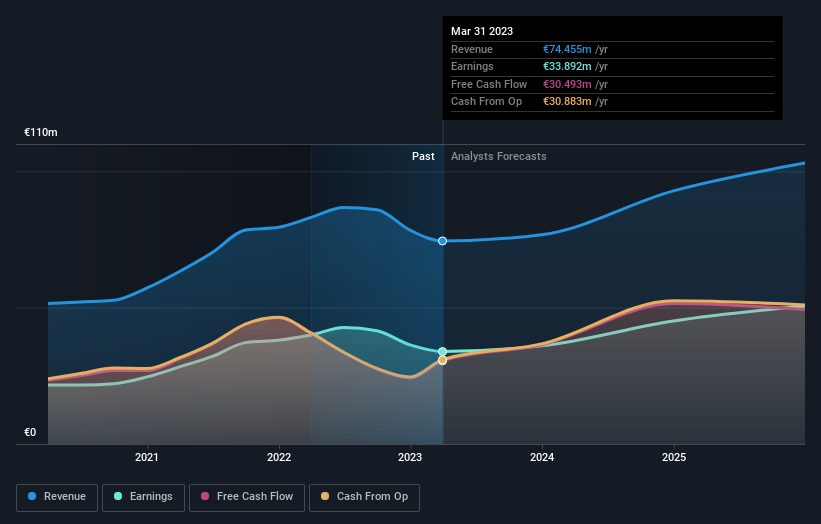821x524 pixels.
Task: Click the Earnings row label in tooltip
Action: [x=472, y=66]
